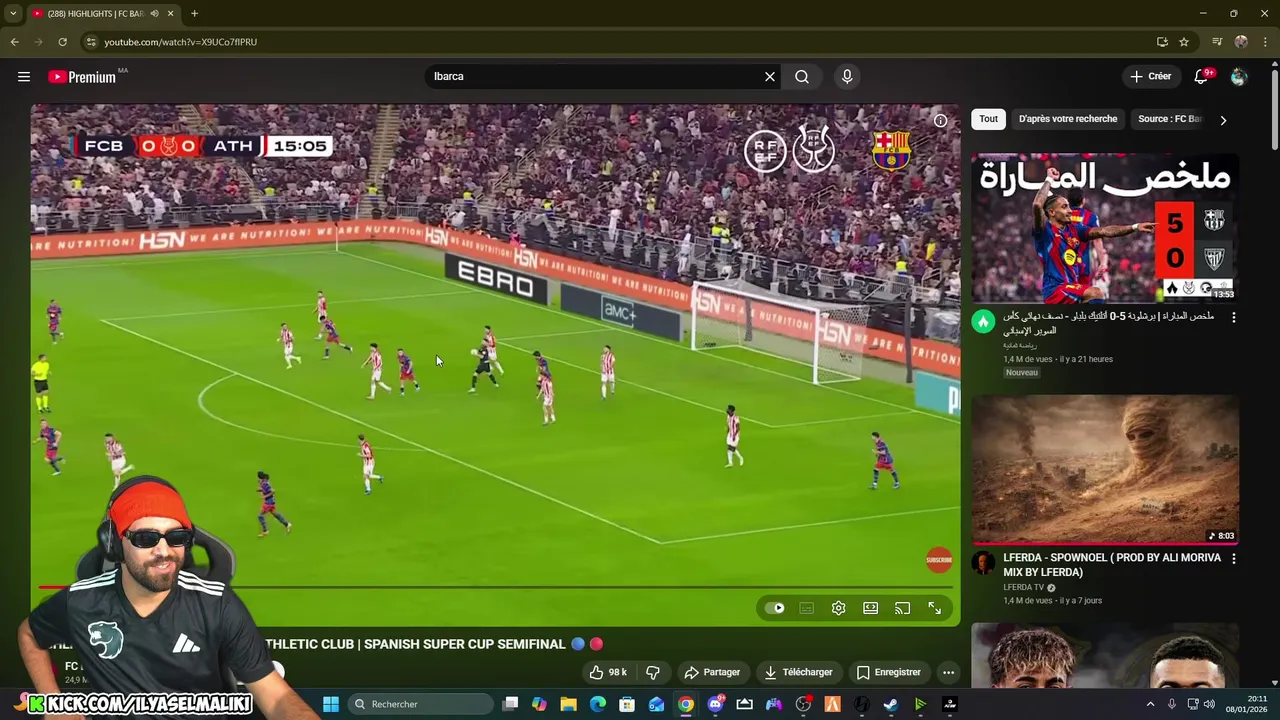Open the YouTube account avatar menu

1239,77
